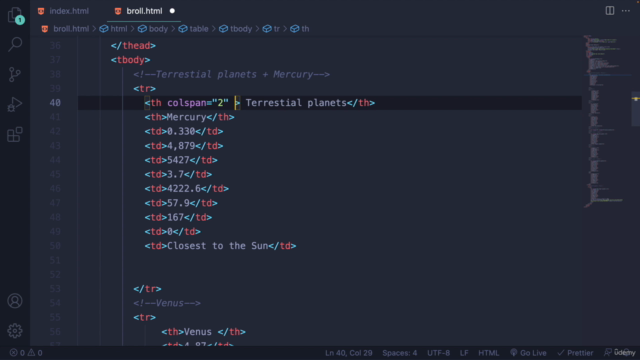Click the errors and warnings status indicator
The height and width of the screenshot is (360, 640).
coord(26,353)
